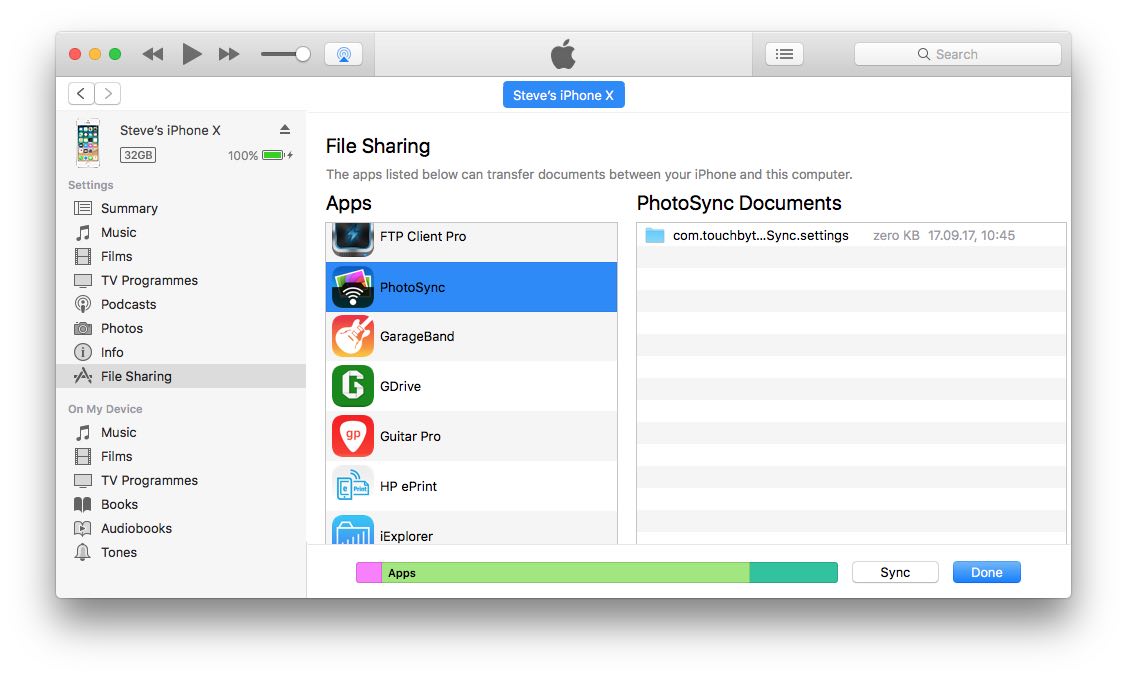Select GarageBand app
Screen dimensions: 1127x678
pos(472,336)
